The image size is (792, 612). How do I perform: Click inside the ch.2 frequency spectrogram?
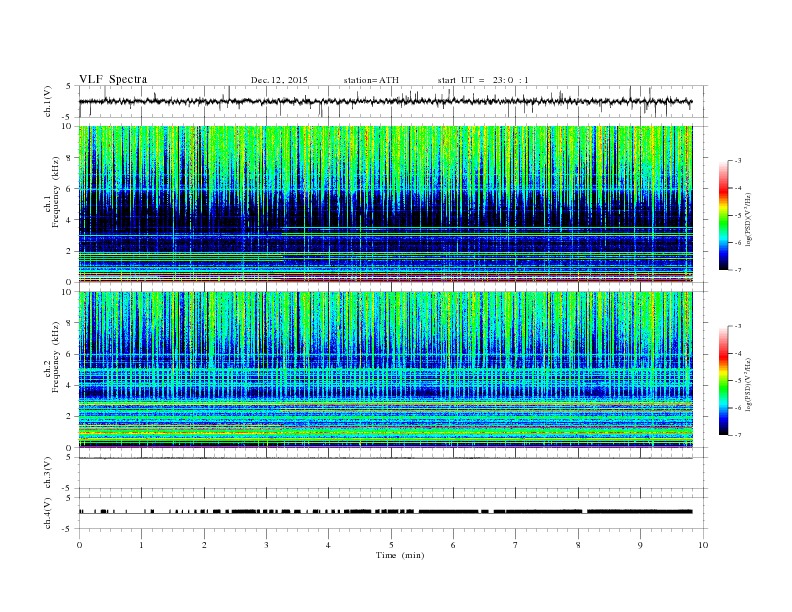386,370
